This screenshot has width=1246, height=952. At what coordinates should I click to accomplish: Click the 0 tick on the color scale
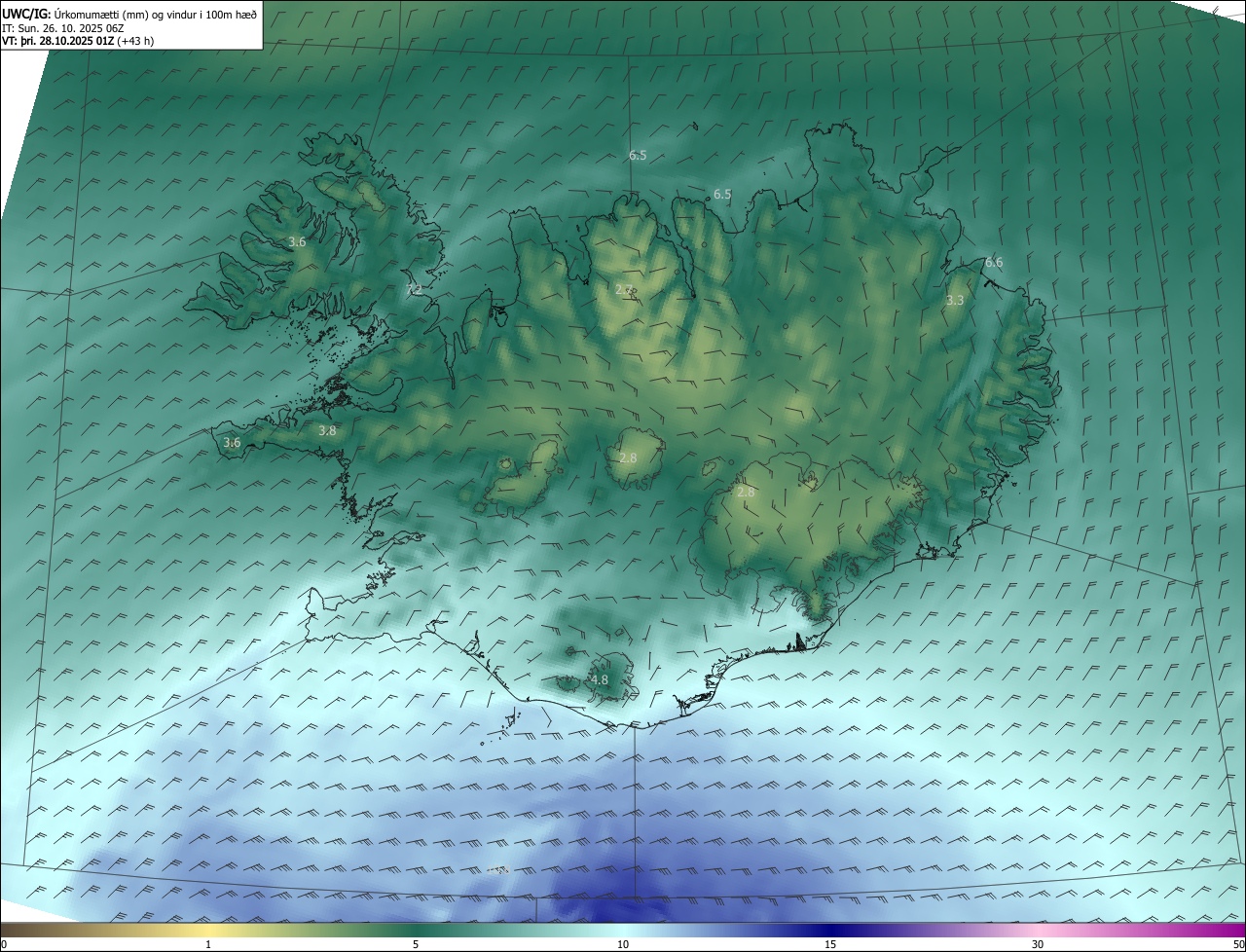click(4, 944)
